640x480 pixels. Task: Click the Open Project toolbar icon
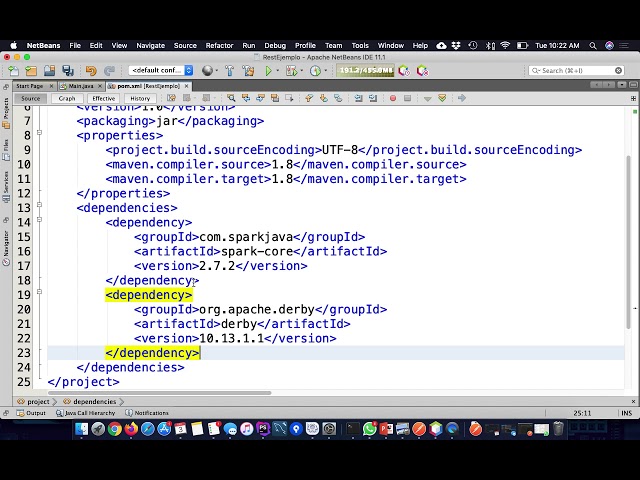point(49,71)
